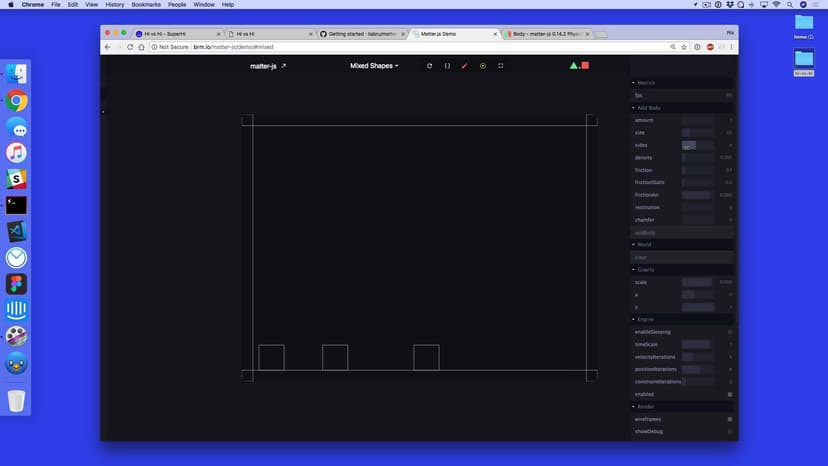Toggle the wireframes checkbox
Viewport: 828px width, 466px height.
[730, 419]
